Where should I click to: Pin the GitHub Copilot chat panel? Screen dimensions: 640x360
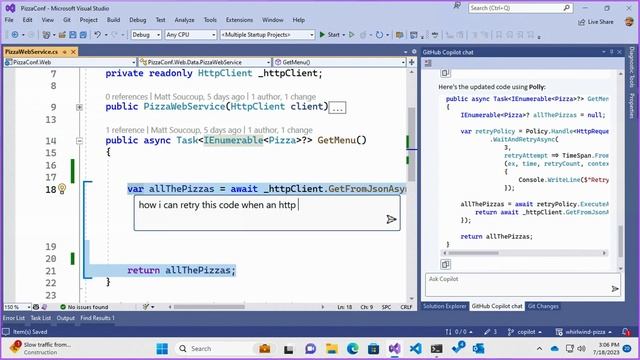pos(611,52)
